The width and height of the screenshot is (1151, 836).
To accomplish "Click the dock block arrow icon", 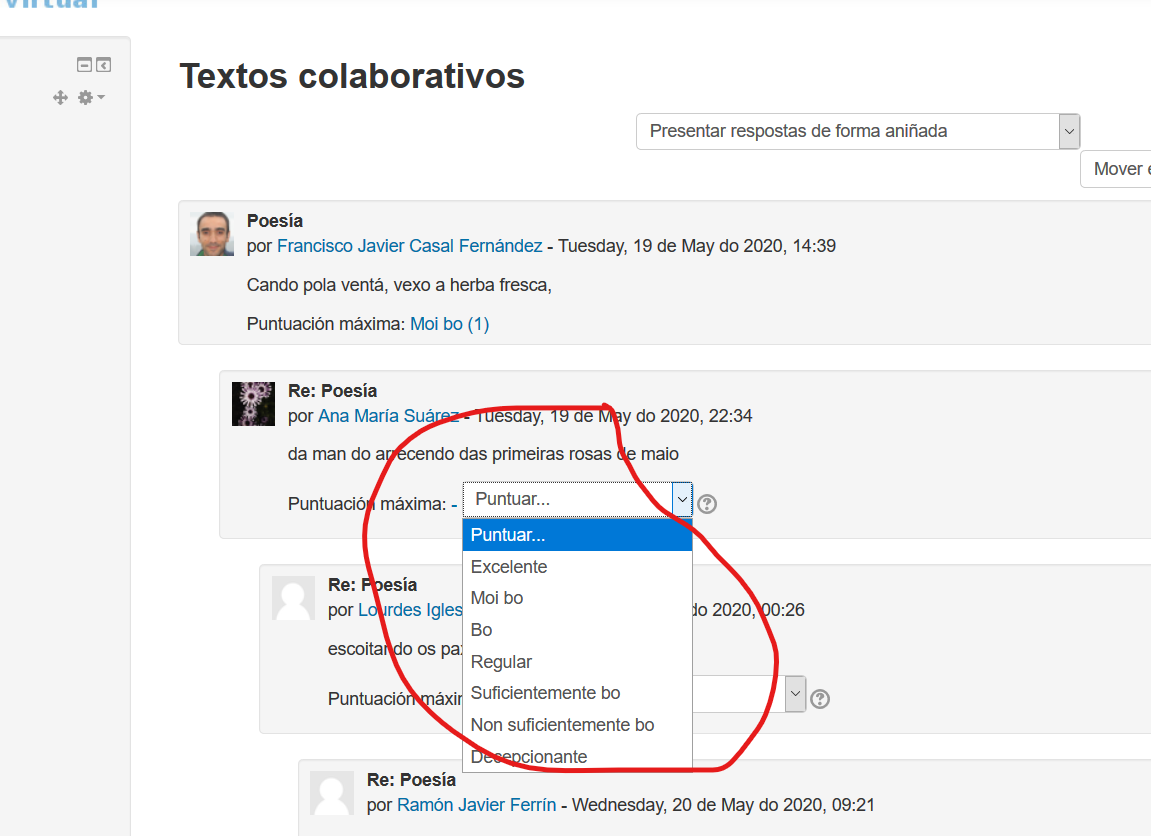I will click(103, 65).
